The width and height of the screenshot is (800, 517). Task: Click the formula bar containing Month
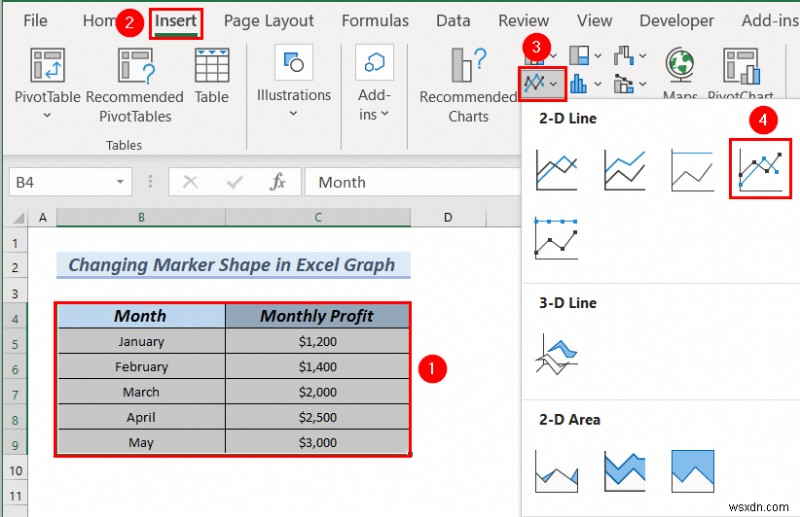pos(413,182)
